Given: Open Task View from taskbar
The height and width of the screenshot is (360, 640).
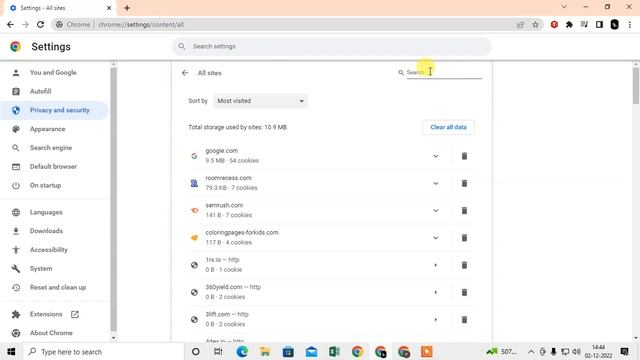Looking at the screenshot, I should [218, 351].
